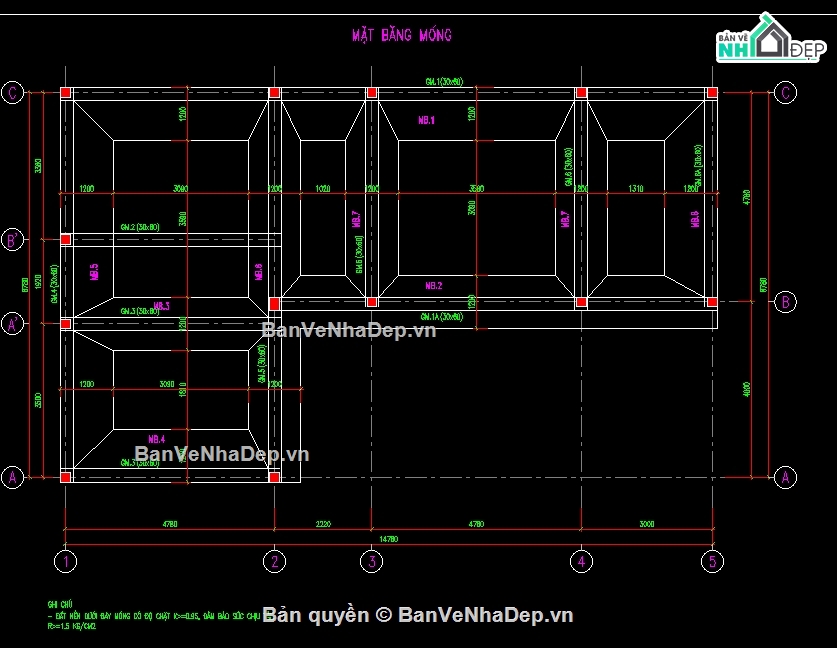The height and width of the screenshot is (648, 837).
Task: Select grid bubble B' on left
Action: tap(13, 240)
